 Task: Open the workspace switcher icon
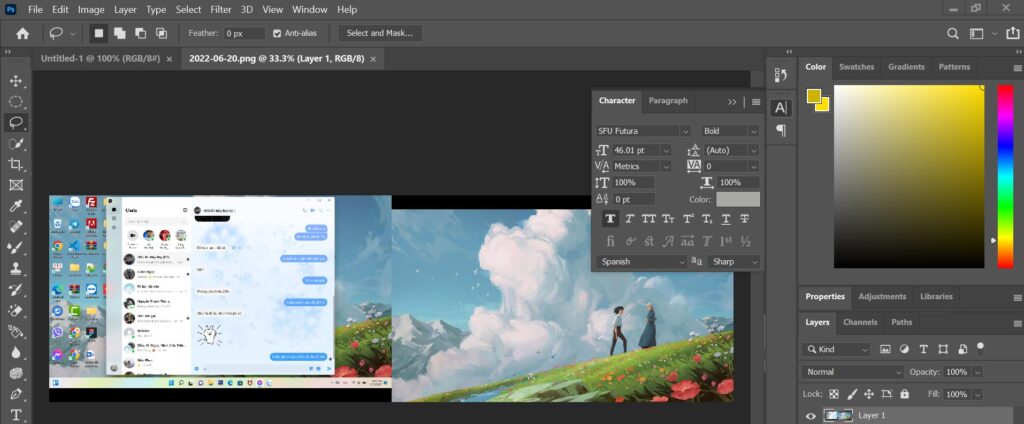point(976,33)
